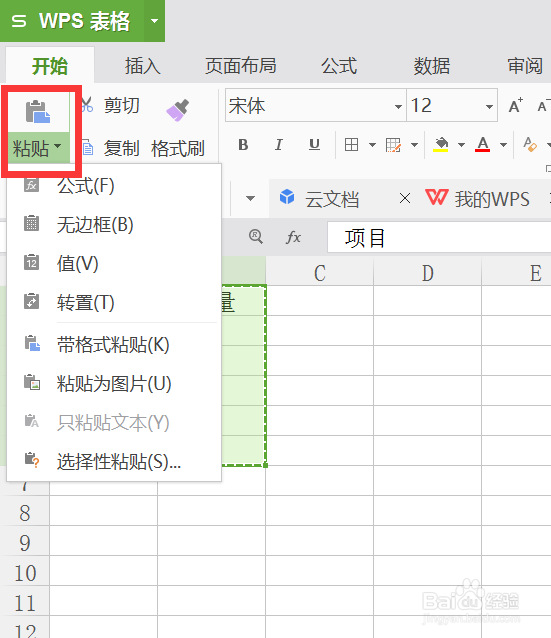Select row 8 header

coord(25,512)
